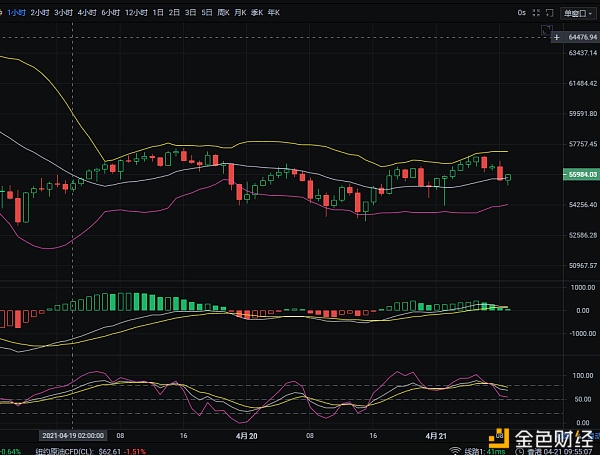Click the KDJ 100.00 axis label

tap(584, 375)
